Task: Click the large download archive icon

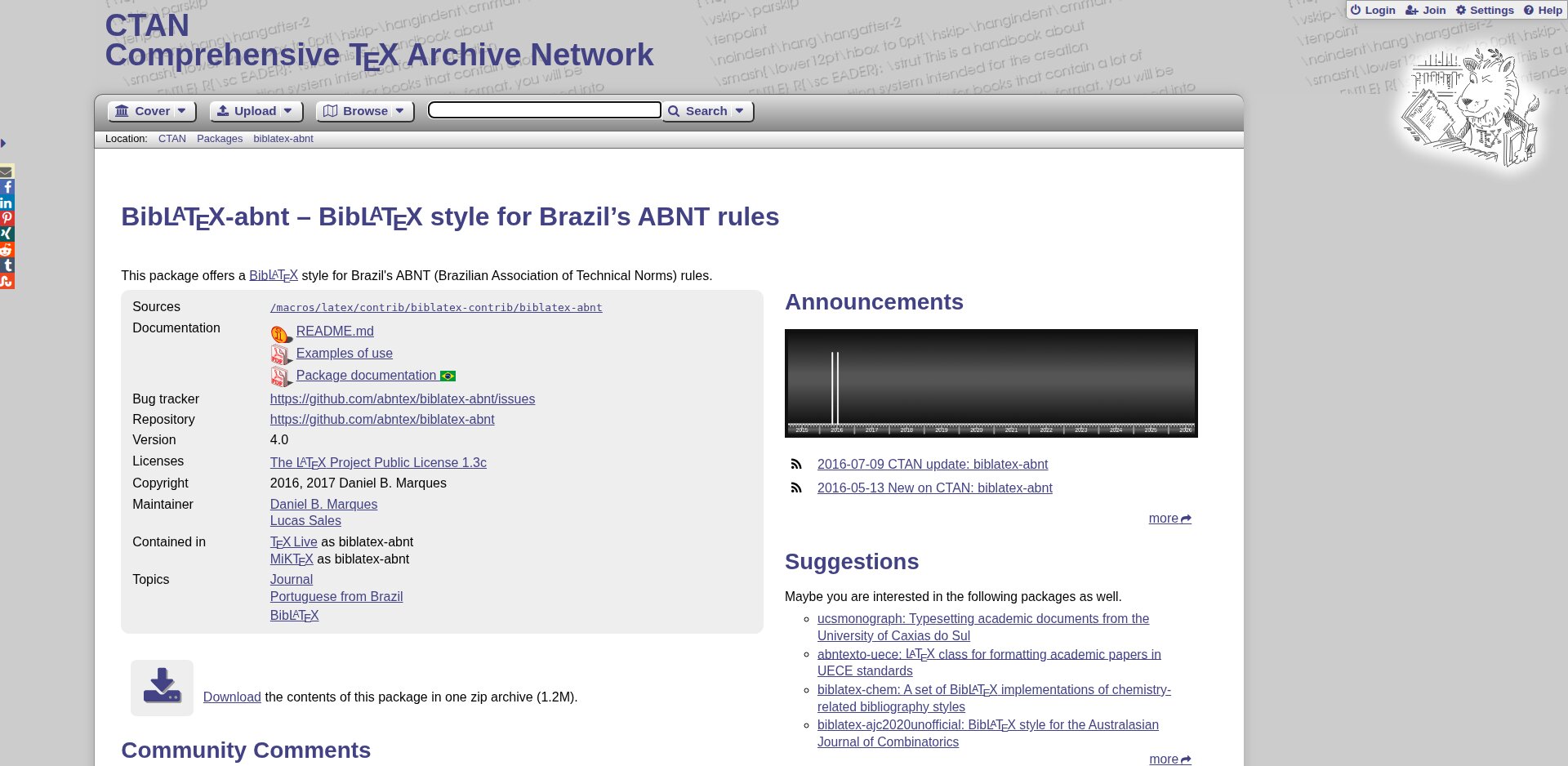Action: pyautogui.click(x=162, y=688)
